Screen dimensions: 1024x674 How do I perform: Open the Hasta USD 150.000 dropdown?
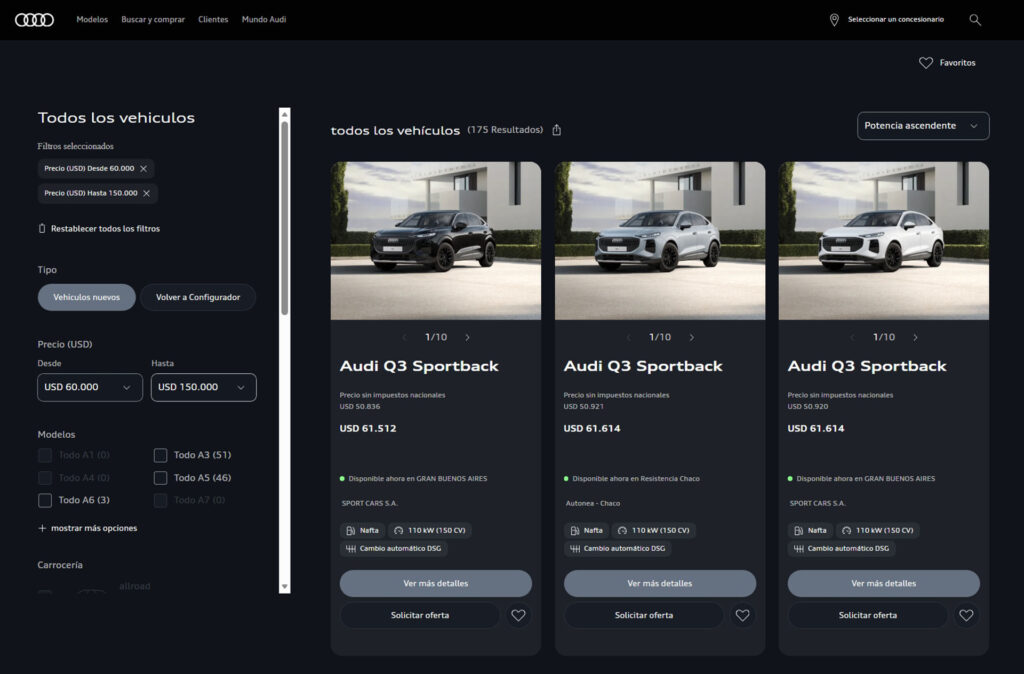click(204, 387)
